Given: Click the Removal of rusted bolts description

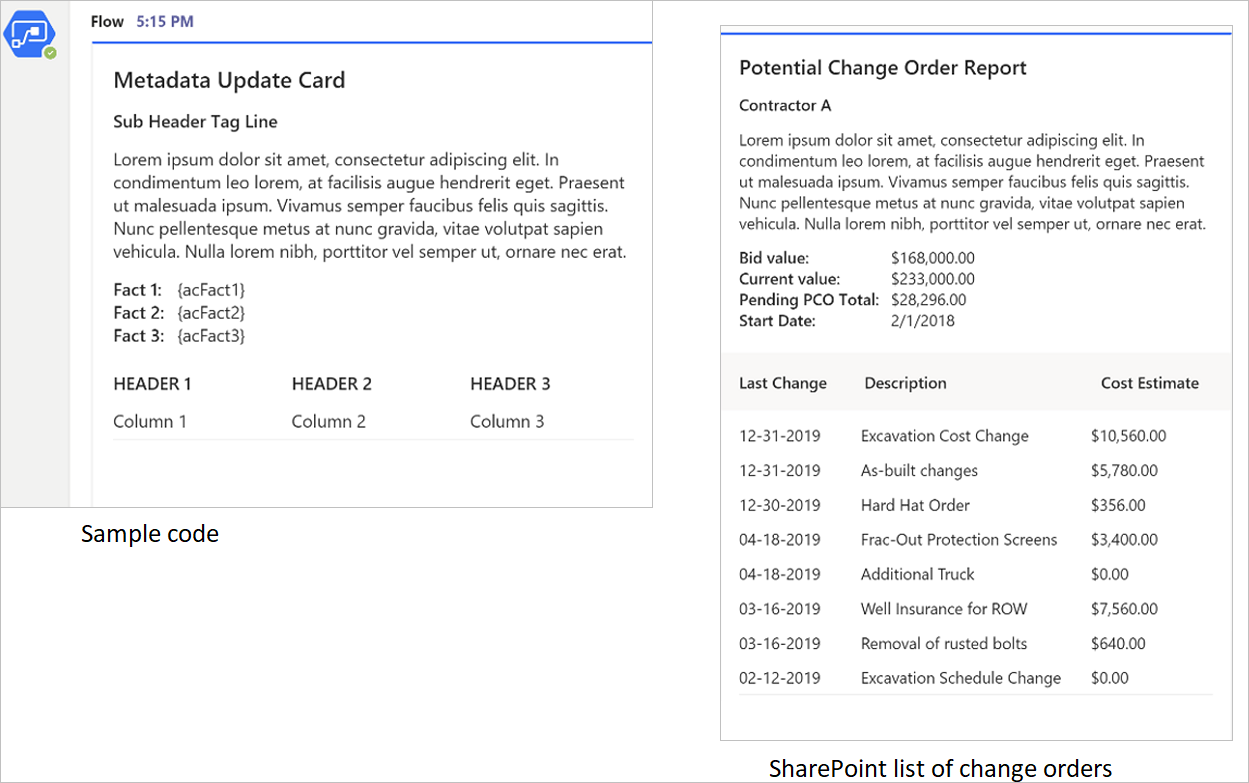Looking at the screenshot, I should coord(944,643).
